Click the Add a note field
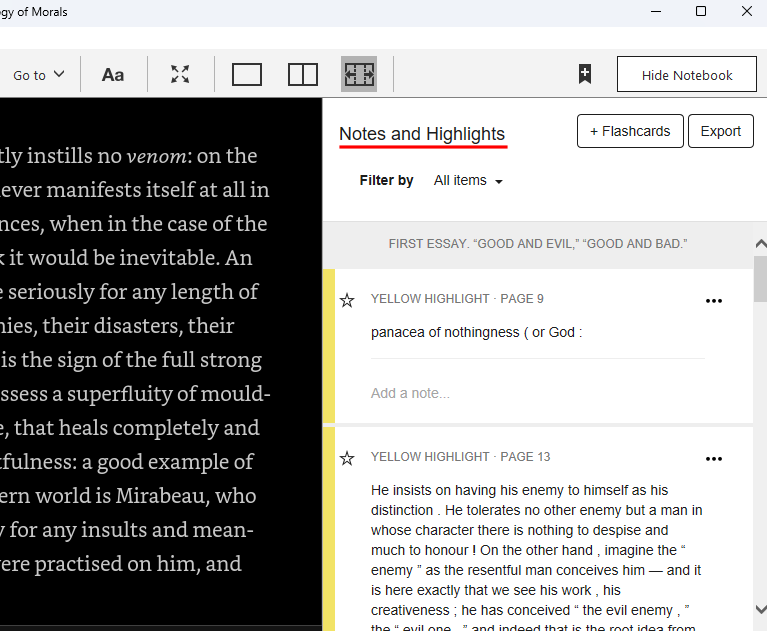The height and width of the screenshot is (631, 767). (411, 393)
